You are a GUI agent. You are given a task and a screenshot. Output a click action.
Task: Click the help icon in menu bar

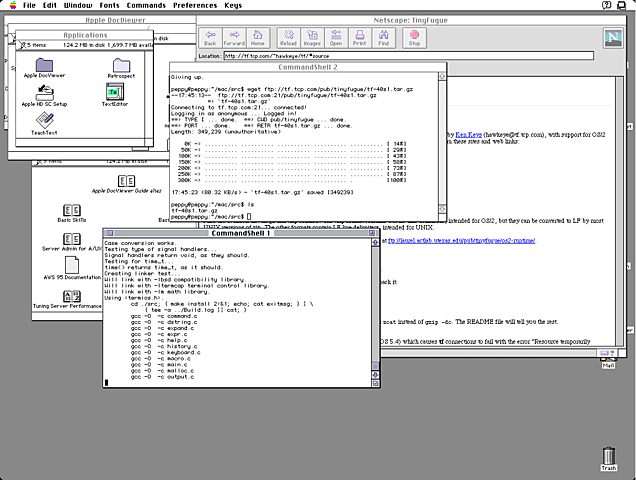point(606,5)
